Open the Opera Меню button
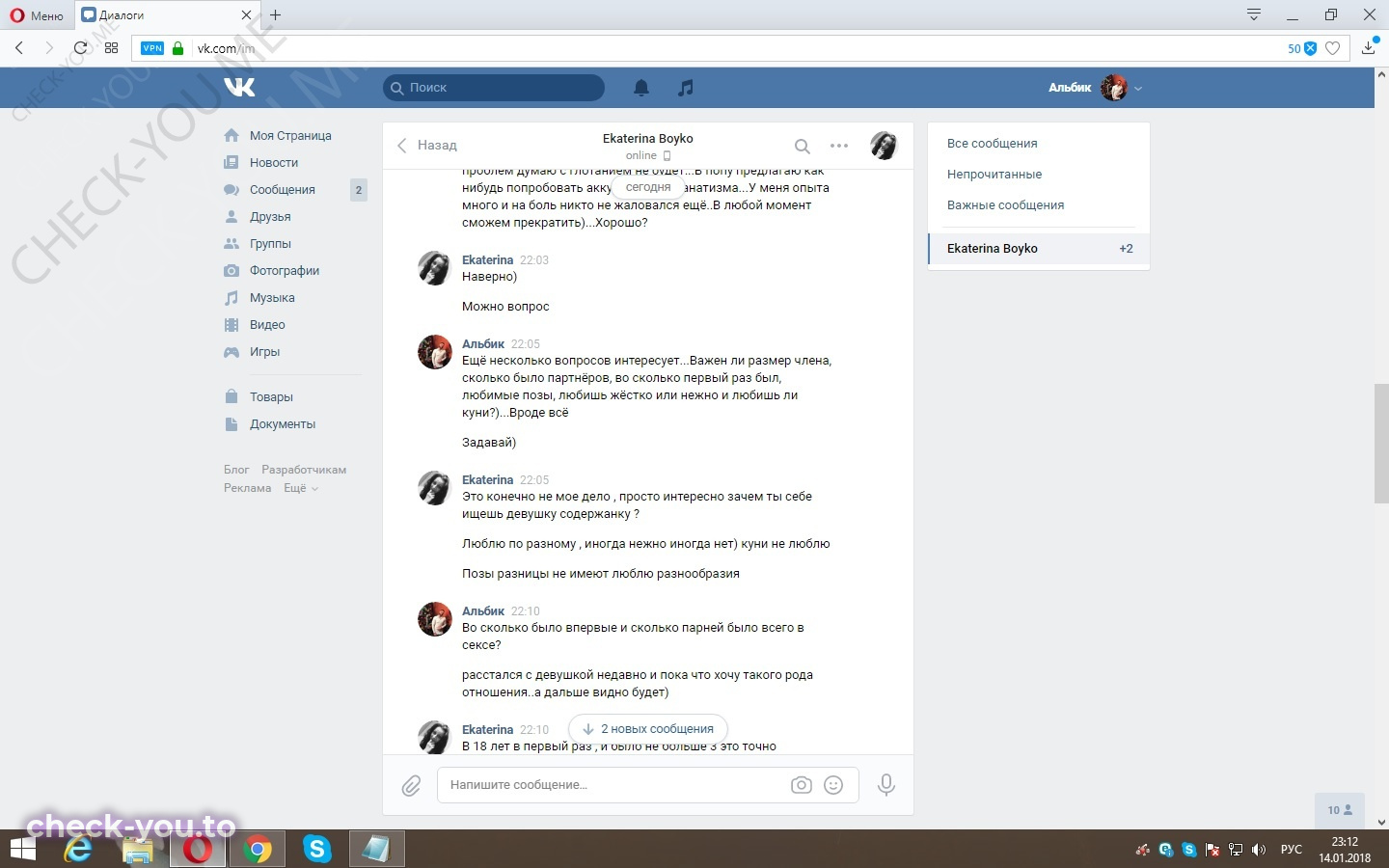The height and width of the screenshot is (868, 1389). point(37,15)
